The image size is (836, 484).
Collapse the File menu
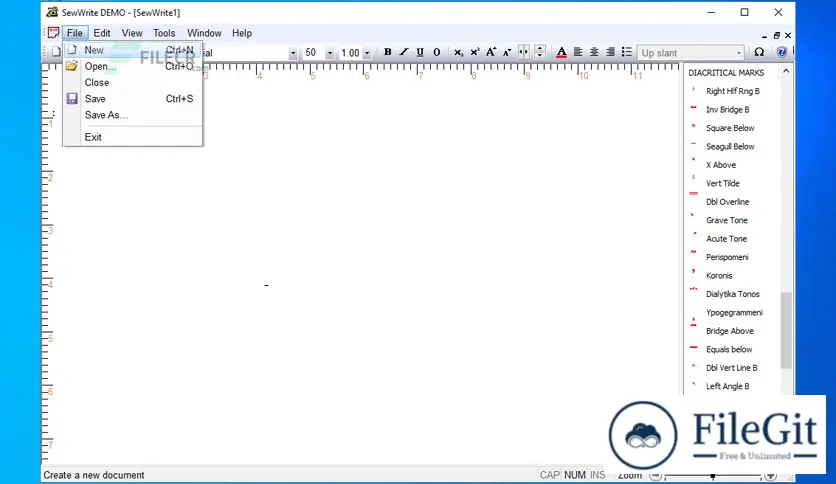point(75,33)
